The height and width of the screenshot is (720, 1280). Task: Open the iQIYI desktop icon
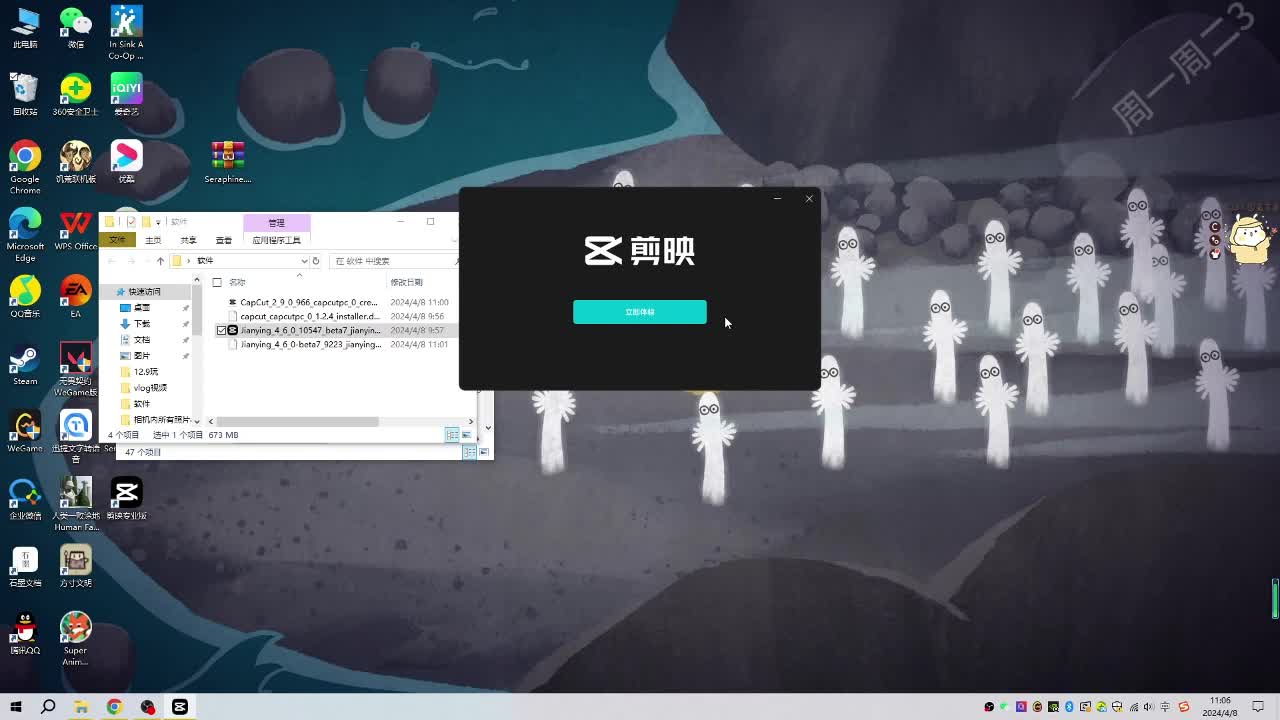coord(126,95)
